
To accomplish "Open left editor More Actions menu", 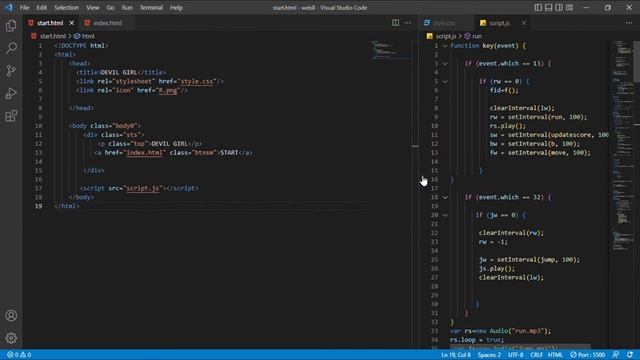I will 408,23.
